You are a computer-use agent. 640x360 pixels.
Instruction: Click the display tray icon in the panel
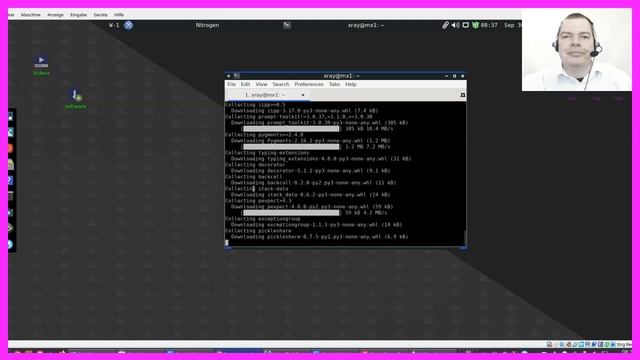click(465, 25)
